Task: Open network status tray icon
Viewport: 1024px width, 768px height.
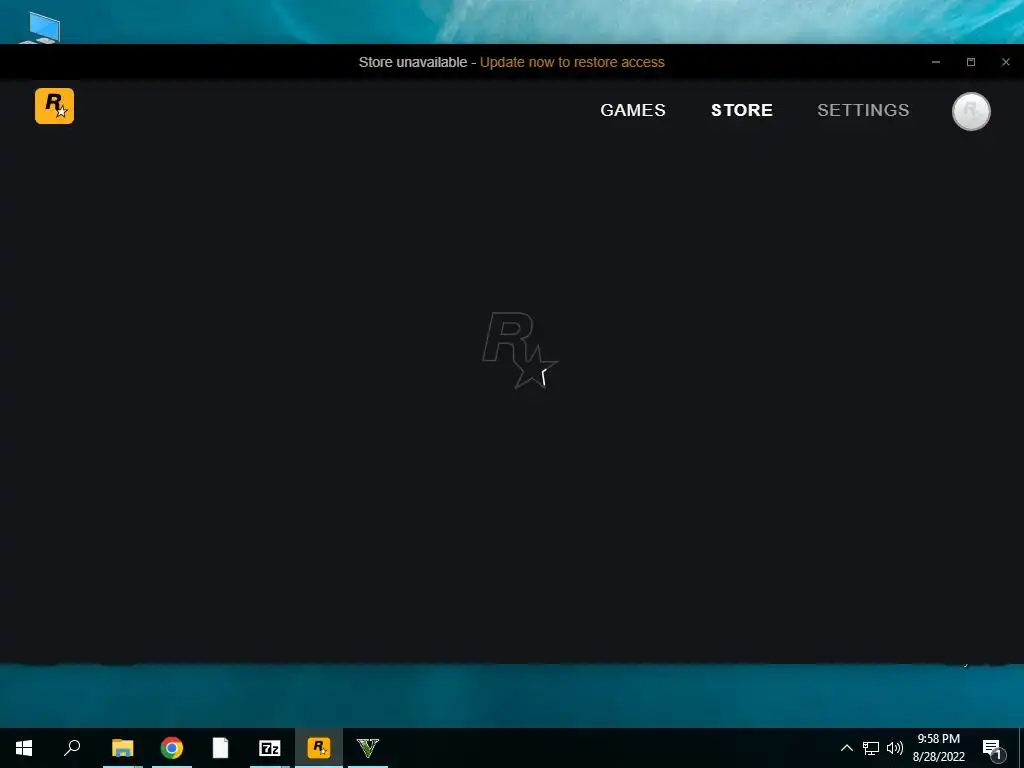Action: click(x=871, y=748)
